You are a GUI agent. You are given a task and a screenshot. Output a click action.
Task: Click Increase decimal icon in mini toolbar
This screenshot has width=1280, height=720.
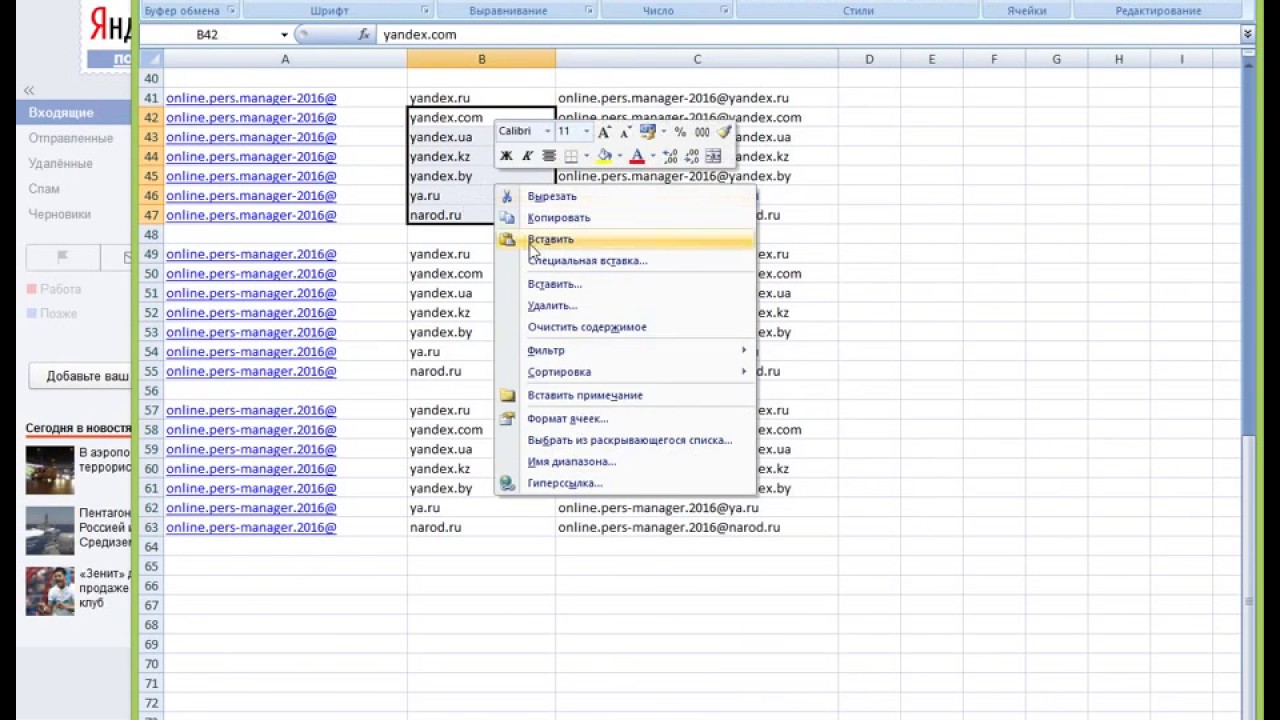click(x=670, y=156)
